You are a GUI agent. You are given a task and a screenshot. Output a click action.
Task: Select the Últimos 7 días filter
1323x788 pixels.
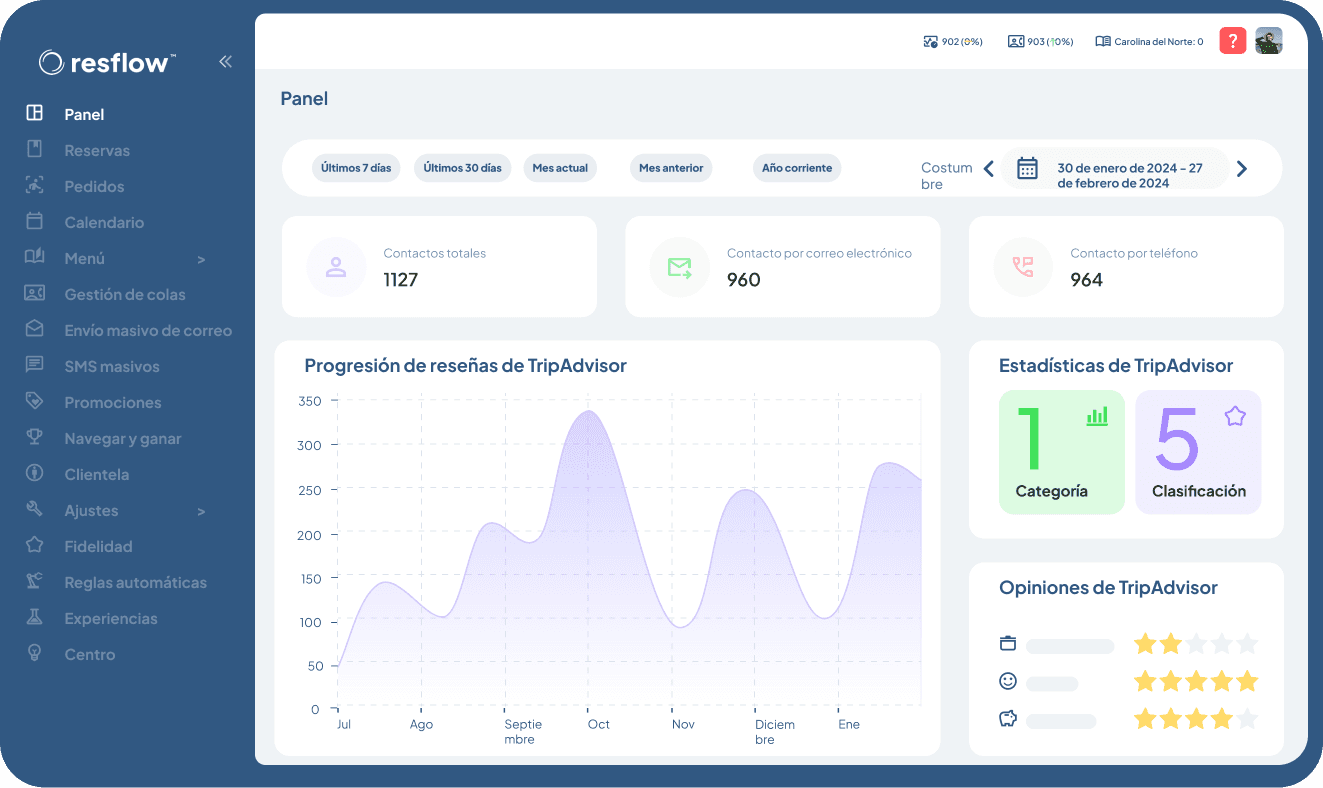tap(356, 168)
